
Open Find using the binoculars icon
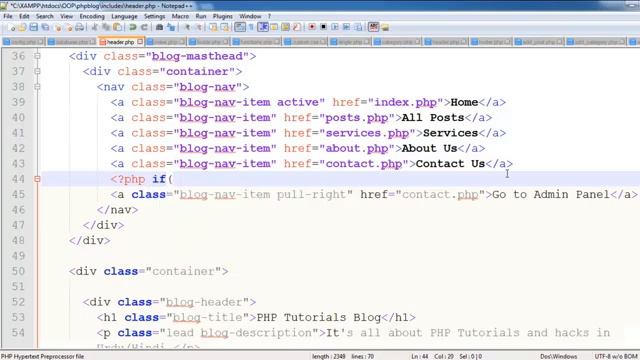coord(160,27)
